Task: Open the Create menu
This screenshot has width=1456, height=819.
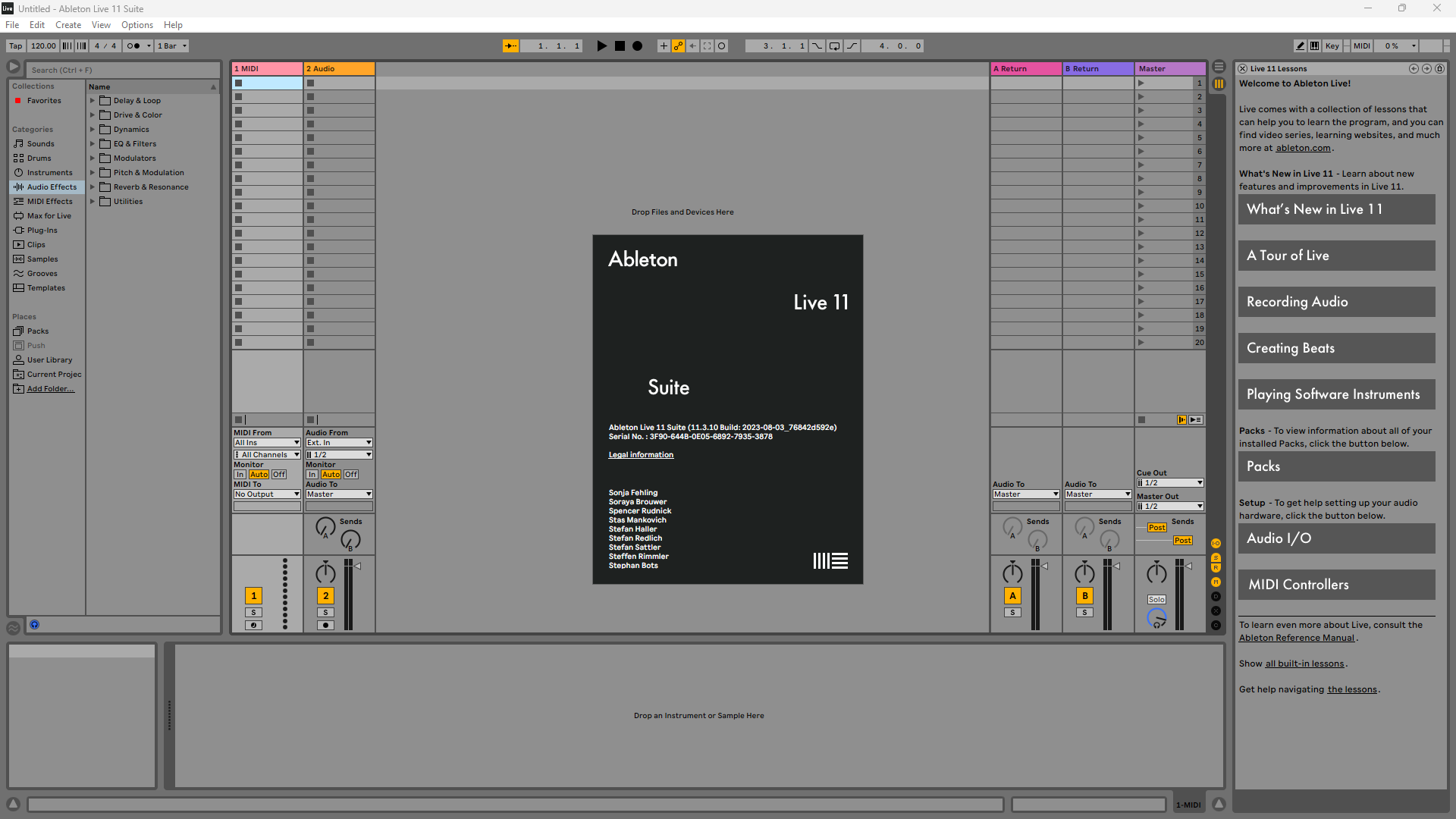Action: point(68,25)
